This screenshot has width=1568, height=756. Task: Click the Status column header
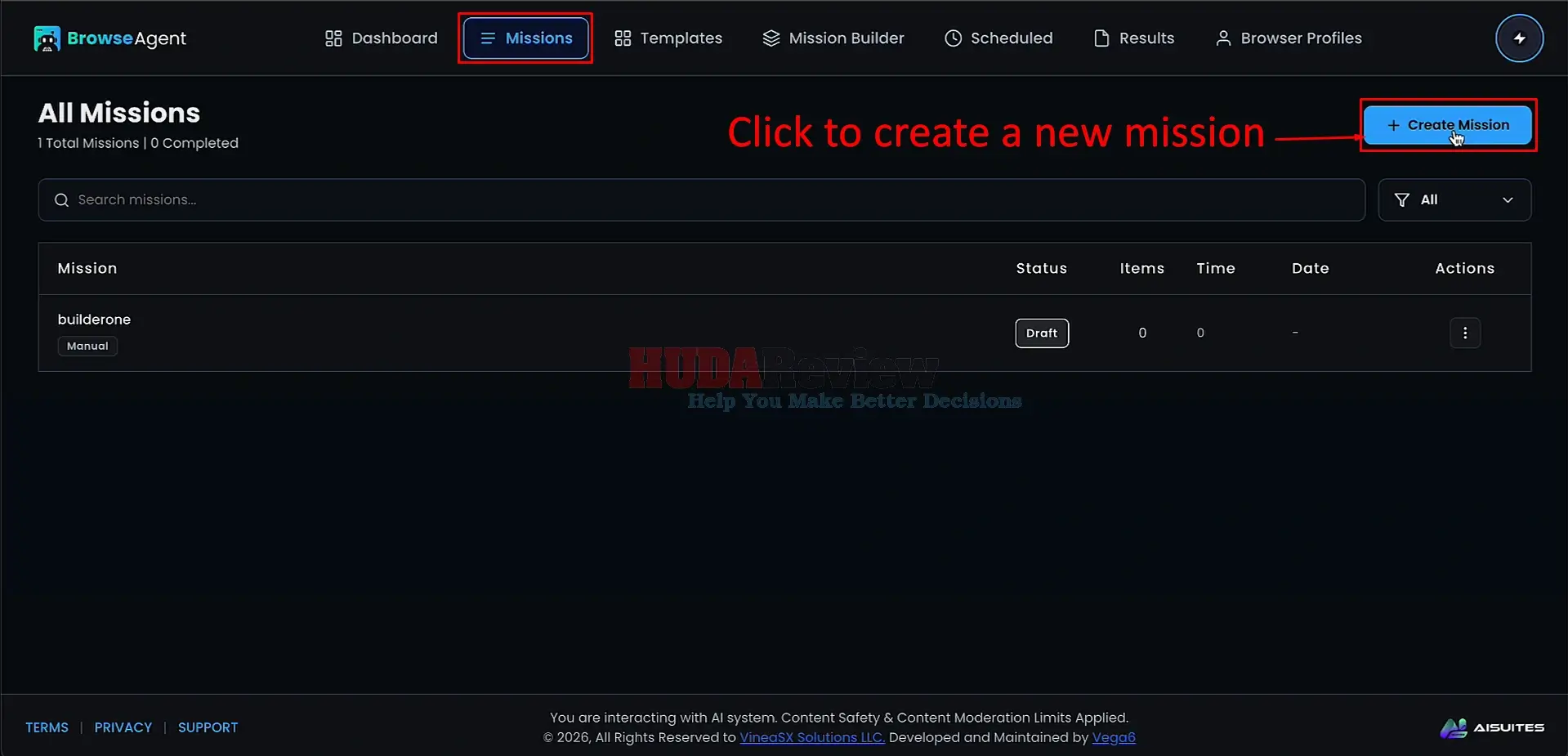click(x=1042, y=268)
